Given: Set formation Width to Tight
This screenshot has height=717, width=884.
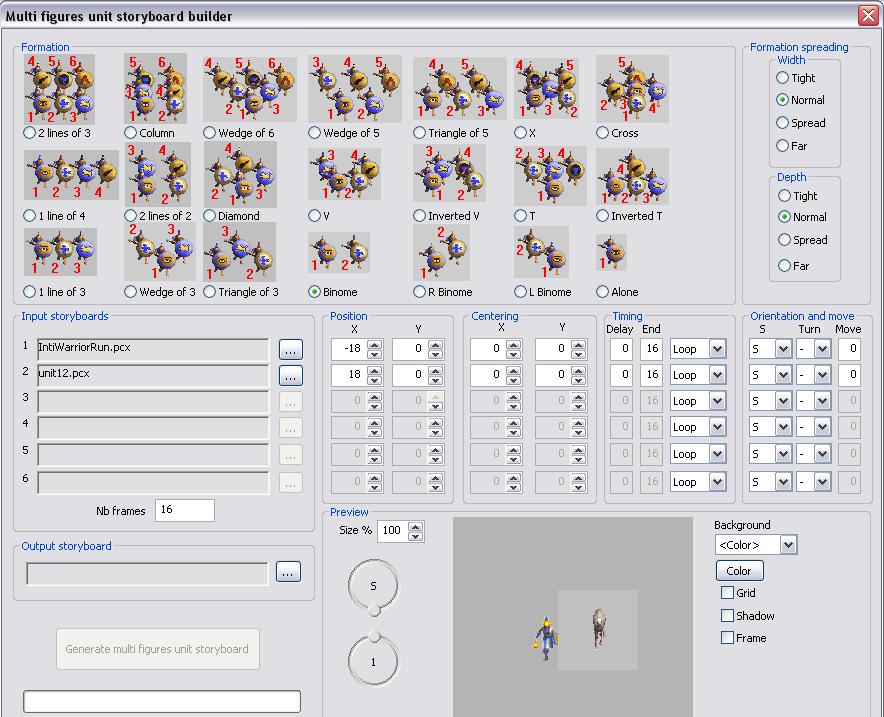Looking at the screenshot, I should (x=783, y=78).
